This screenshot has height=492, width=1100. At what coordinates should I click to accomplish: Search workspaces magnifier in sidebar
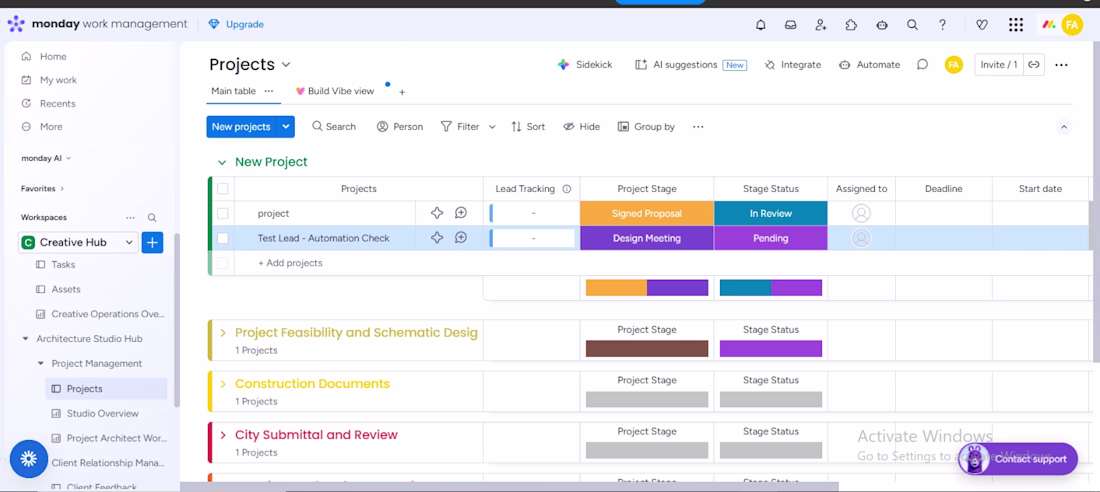[152, 218]
